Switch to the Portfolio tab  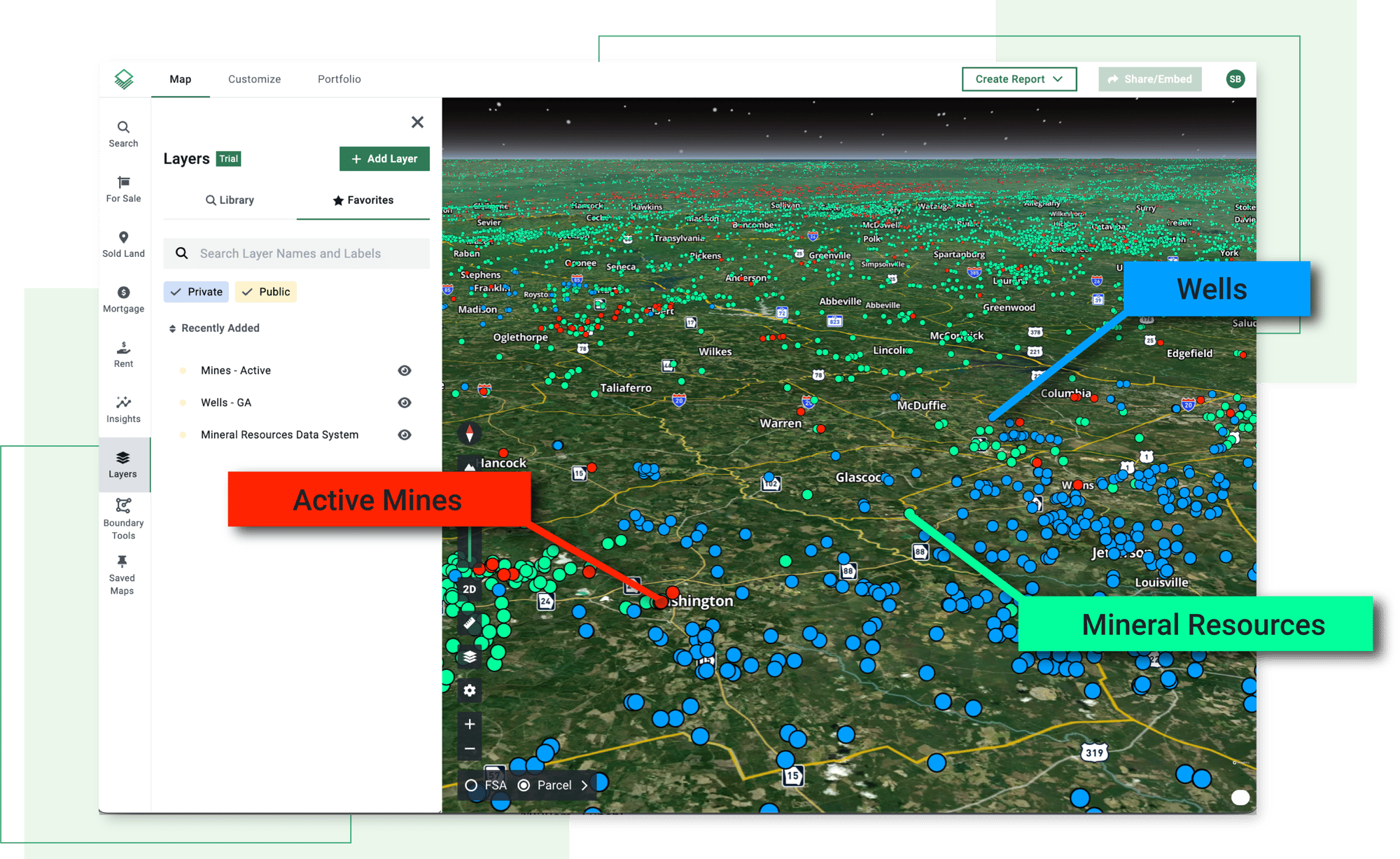pos(339,79)
